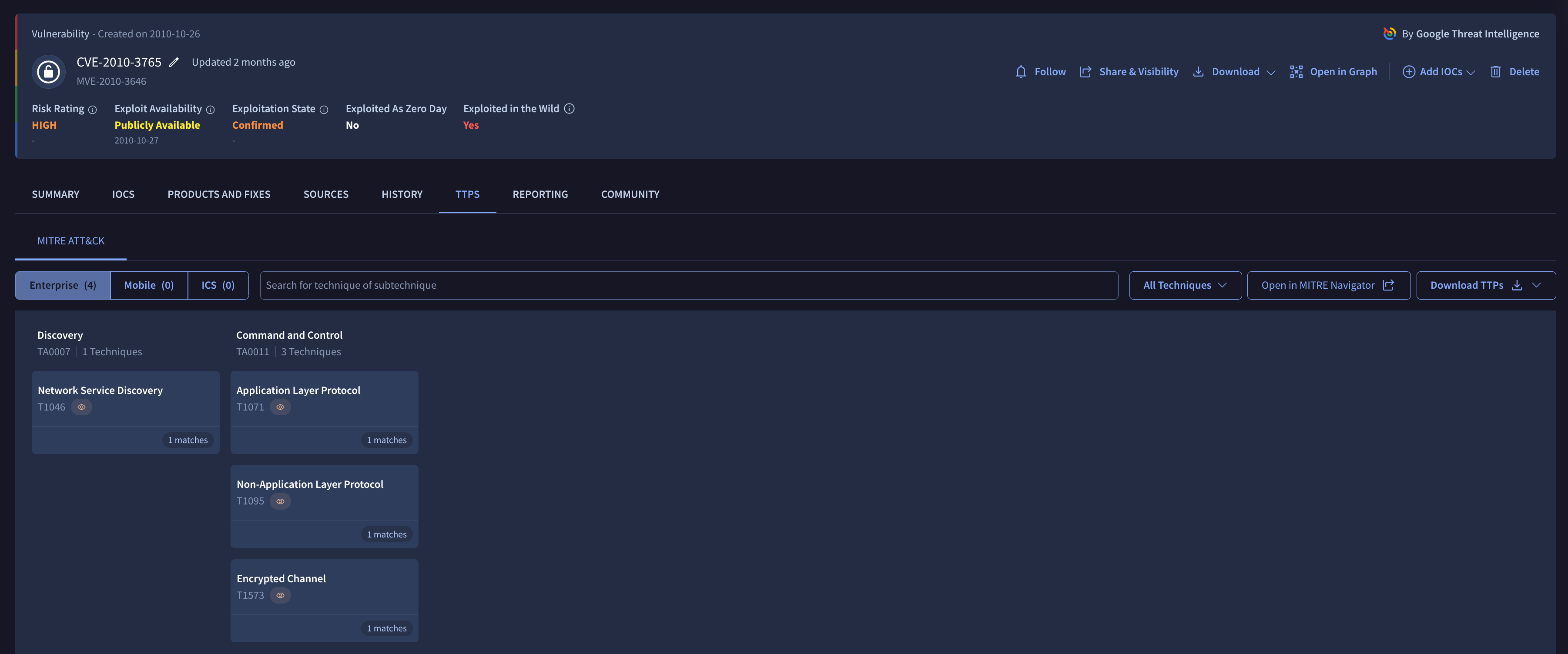1568x654 pixels.
Task: Click the Risk Rating info icon
Action: (x=93, y=110)
